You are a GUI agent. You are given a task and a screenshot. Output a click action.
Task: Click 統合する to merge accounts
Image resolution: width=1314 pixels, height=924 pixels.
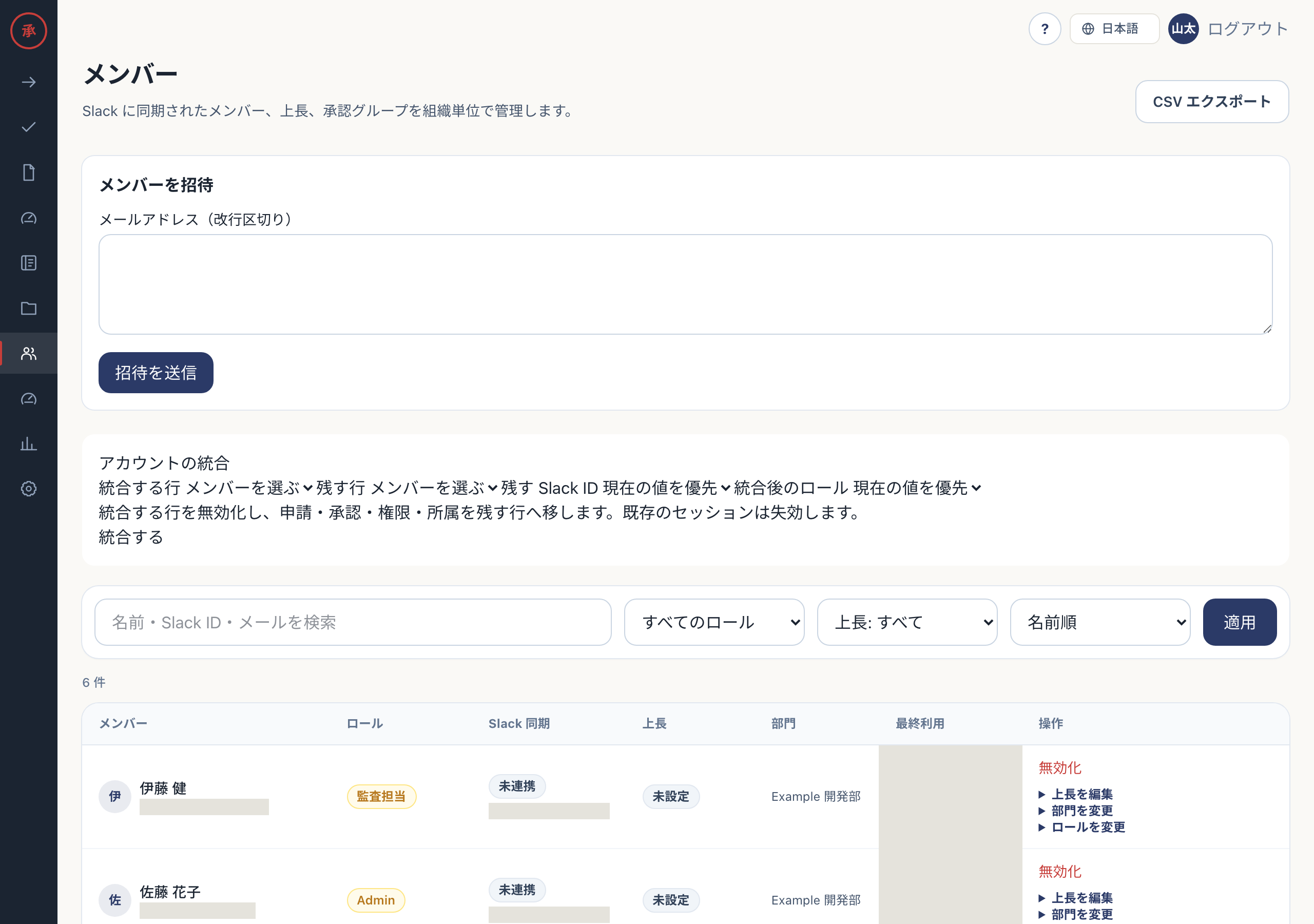click(131, 537)
